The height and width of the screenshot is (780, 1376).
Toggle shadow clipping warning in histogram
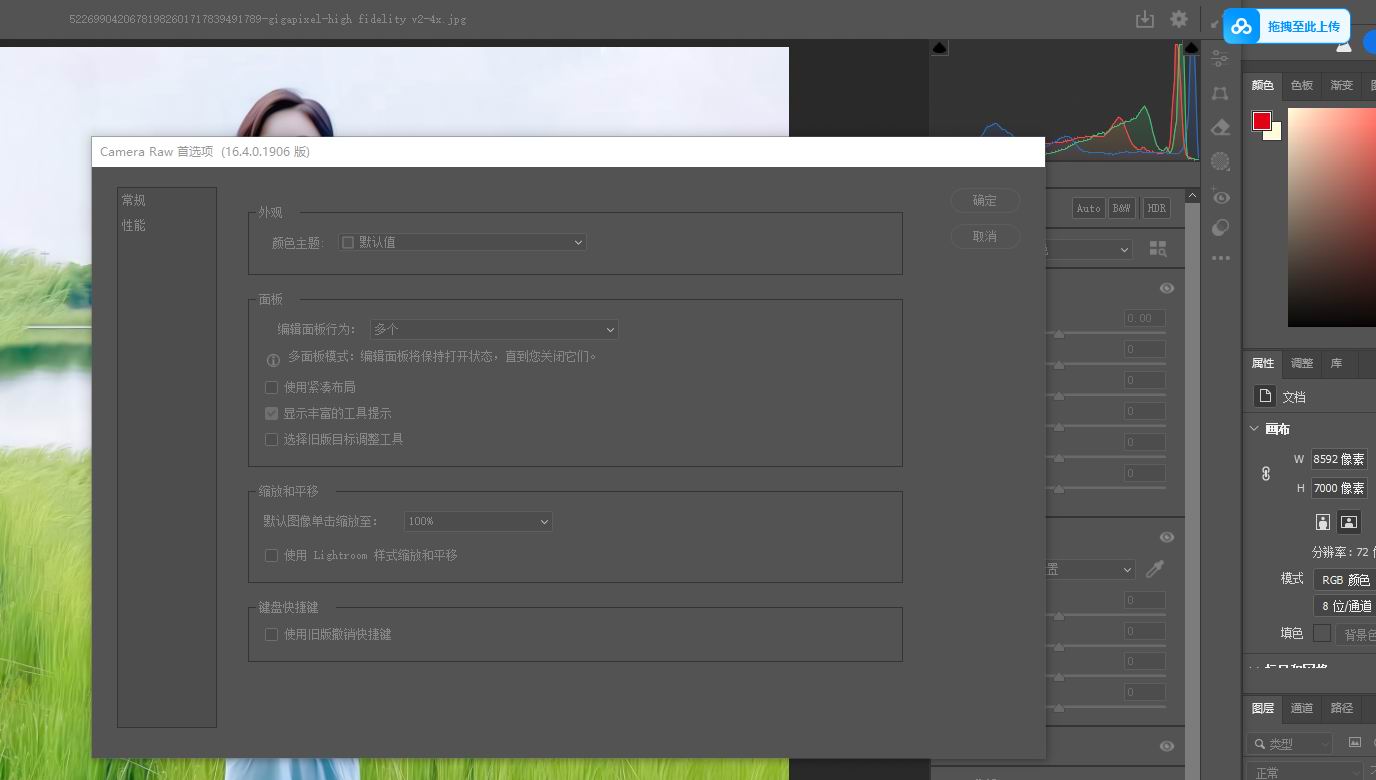pyautogui.click(x=939, y=48)
